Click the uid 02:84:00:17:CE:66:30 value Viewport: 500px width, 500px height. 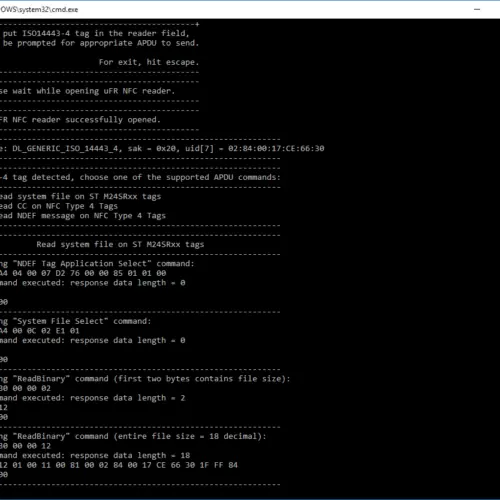pyautogui.click(x=276, y=148)
